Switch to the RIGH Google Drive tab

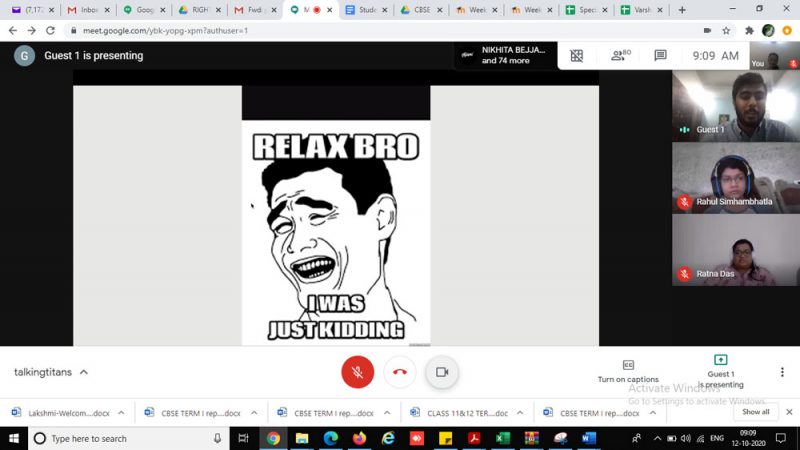[199, 10]
